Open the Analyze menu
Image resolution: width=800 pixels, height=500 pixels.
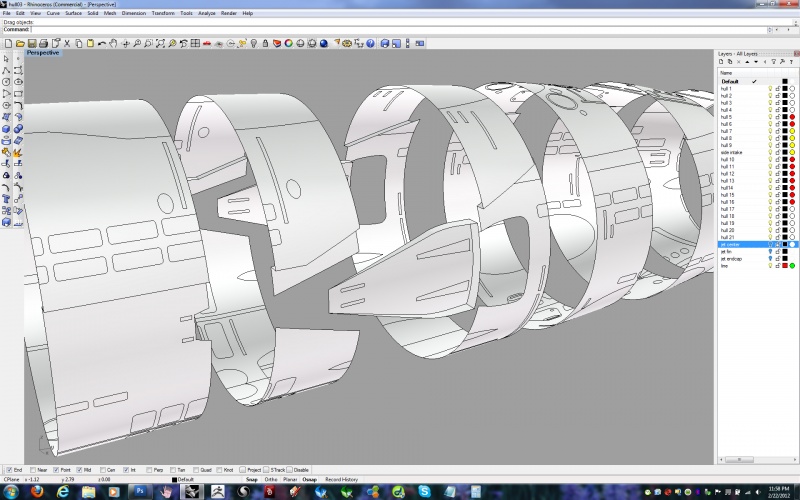coord(207,13)
